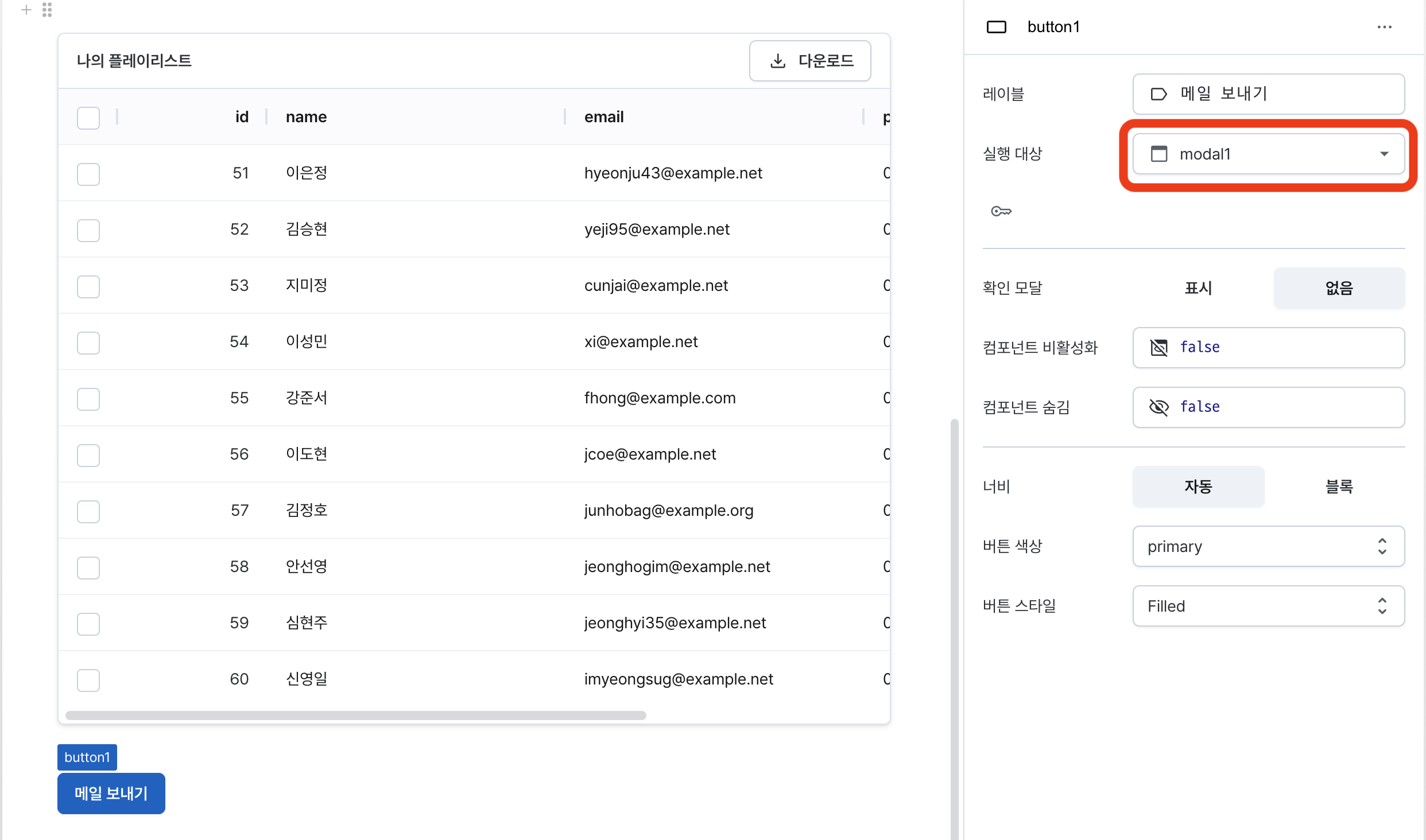The width and height of the screenshot is (1426, 840).
Task: Click email imyeongsug@example.net
Action: pyautogui.click(x=679, y=679)
